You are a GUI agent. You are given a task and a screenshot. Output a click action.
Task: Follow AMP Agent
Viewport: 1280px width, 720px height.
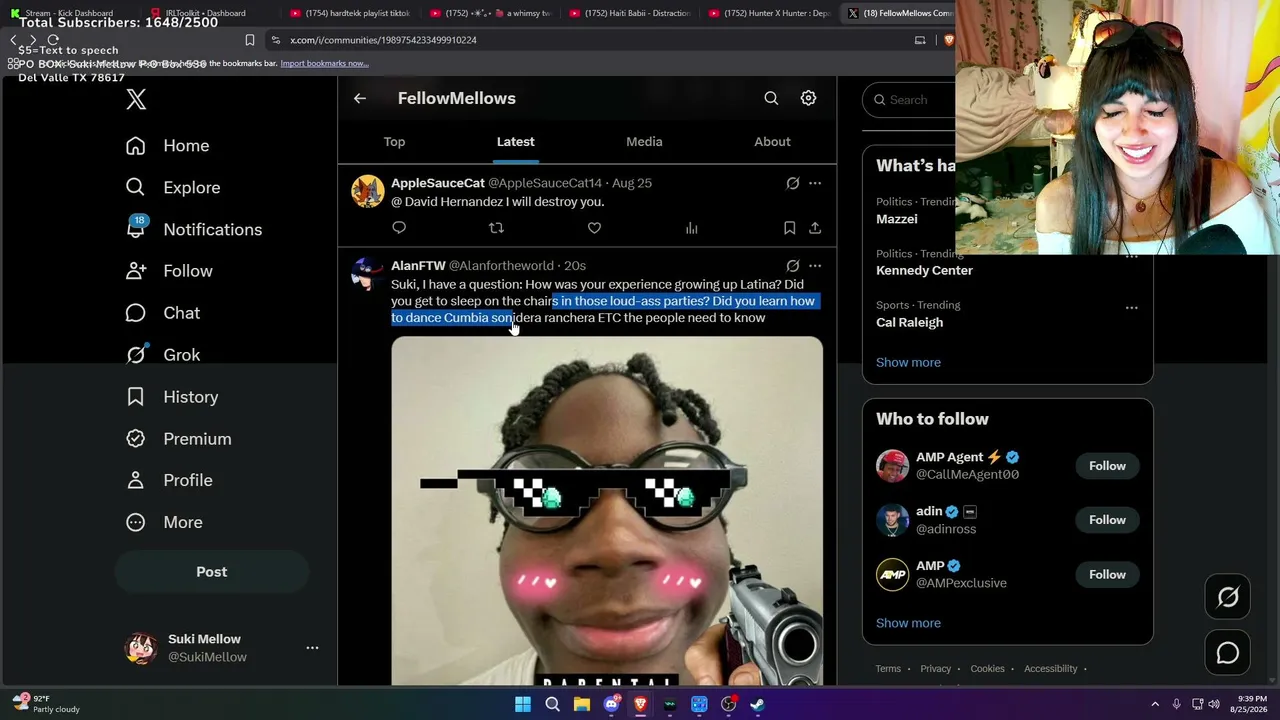[x=1107, y=466]
